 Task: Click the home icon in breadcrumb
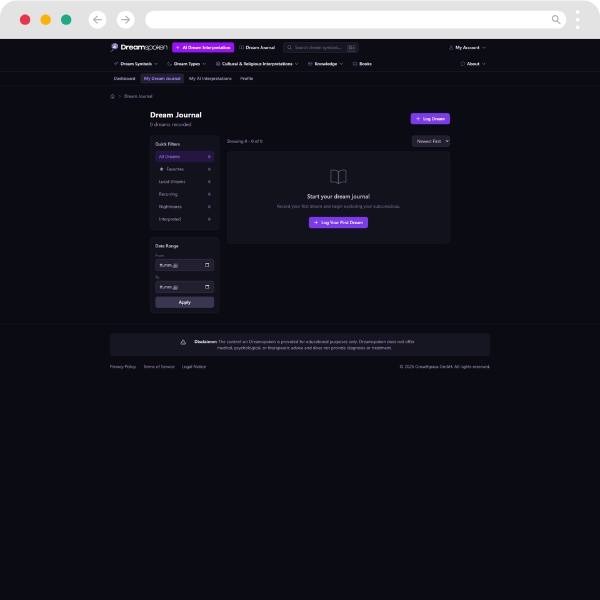(x=113, y=96)
